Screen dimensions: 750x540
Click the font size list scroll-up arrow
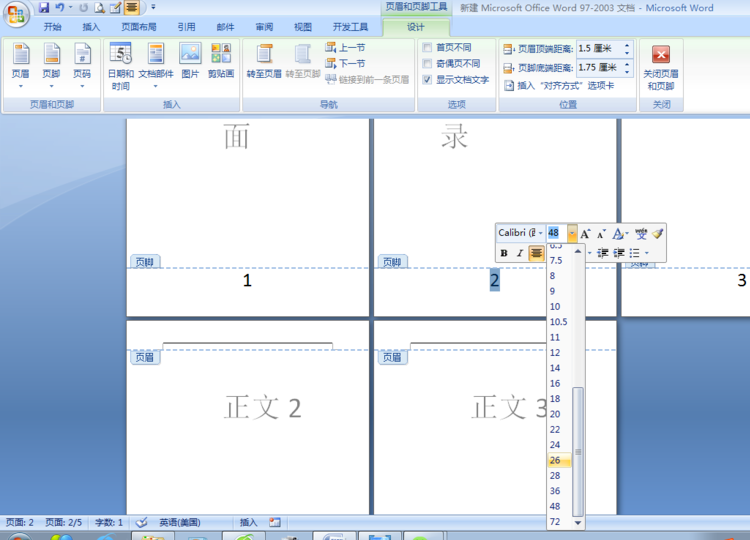click(578, 251)
